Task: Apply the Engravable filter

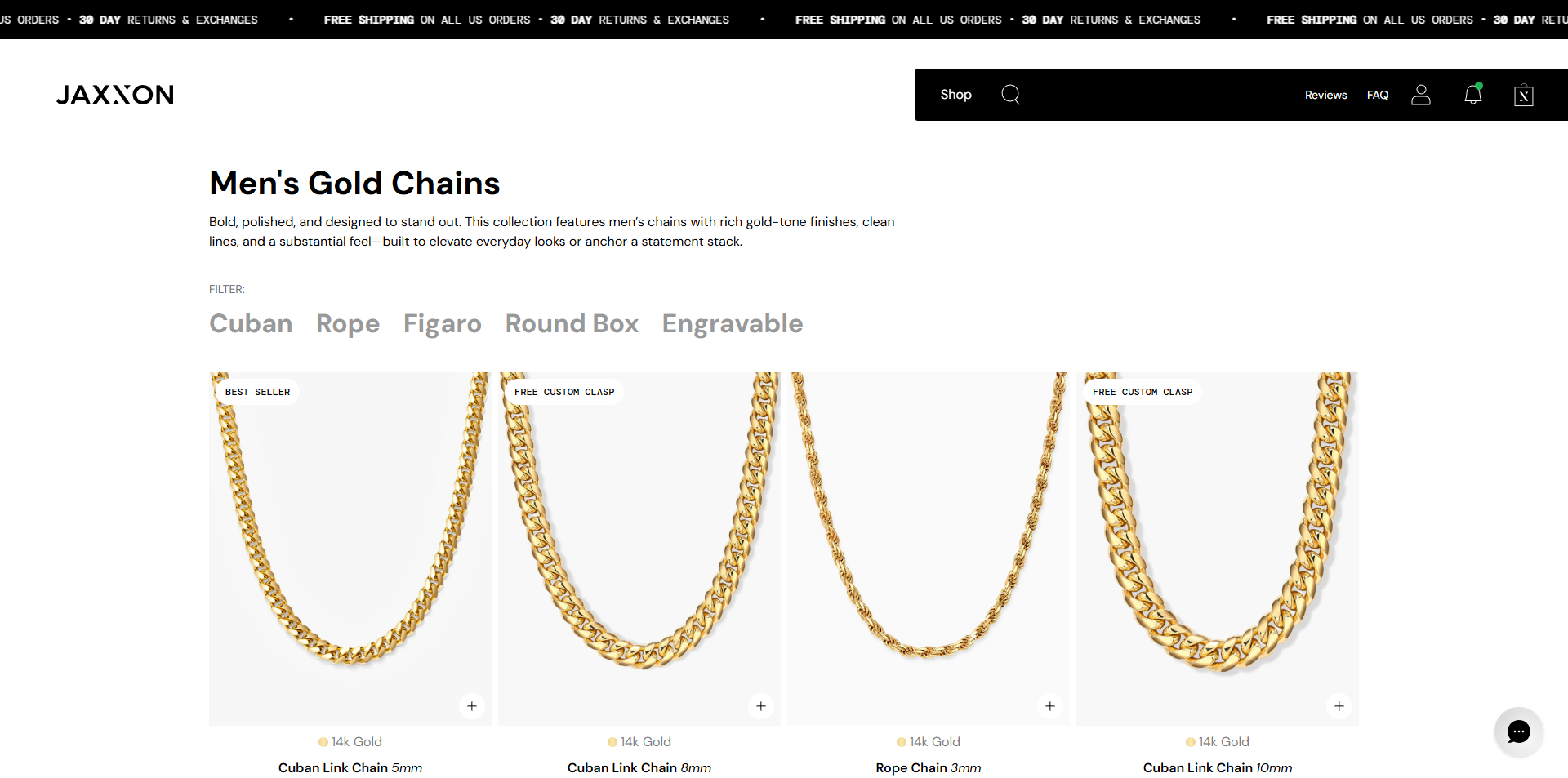Action: point(733,324)
